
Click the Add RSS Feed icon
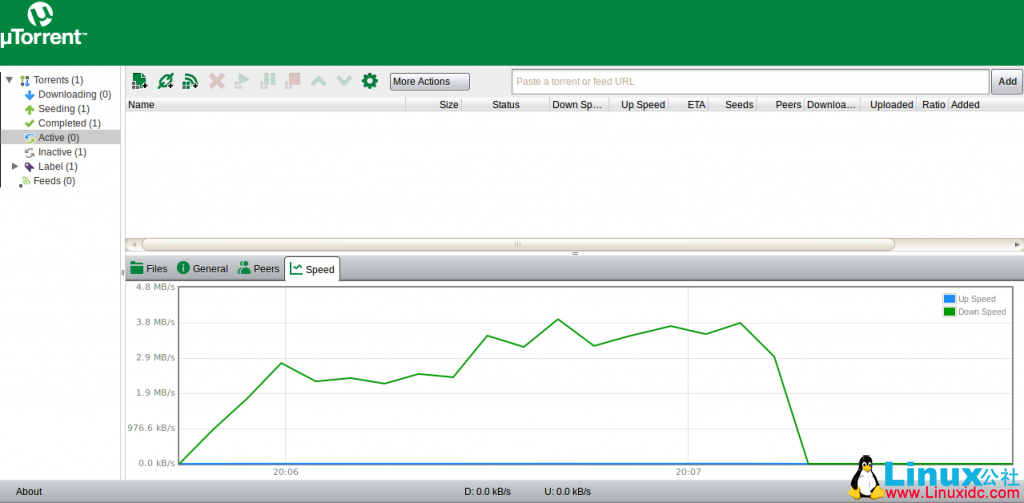click(190, 81)
